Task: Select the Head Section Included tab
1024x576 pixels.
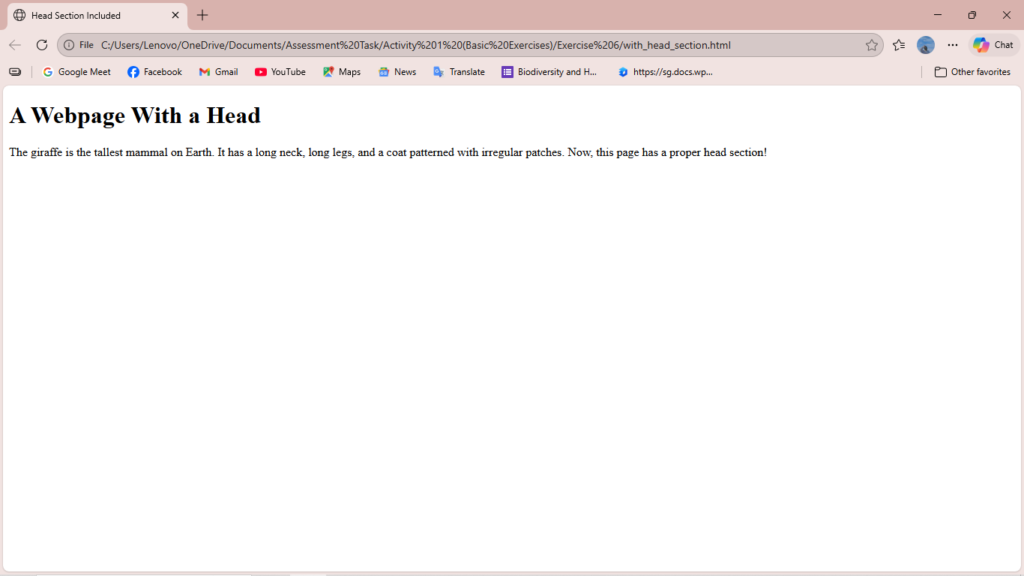Action: click(85, 15)
